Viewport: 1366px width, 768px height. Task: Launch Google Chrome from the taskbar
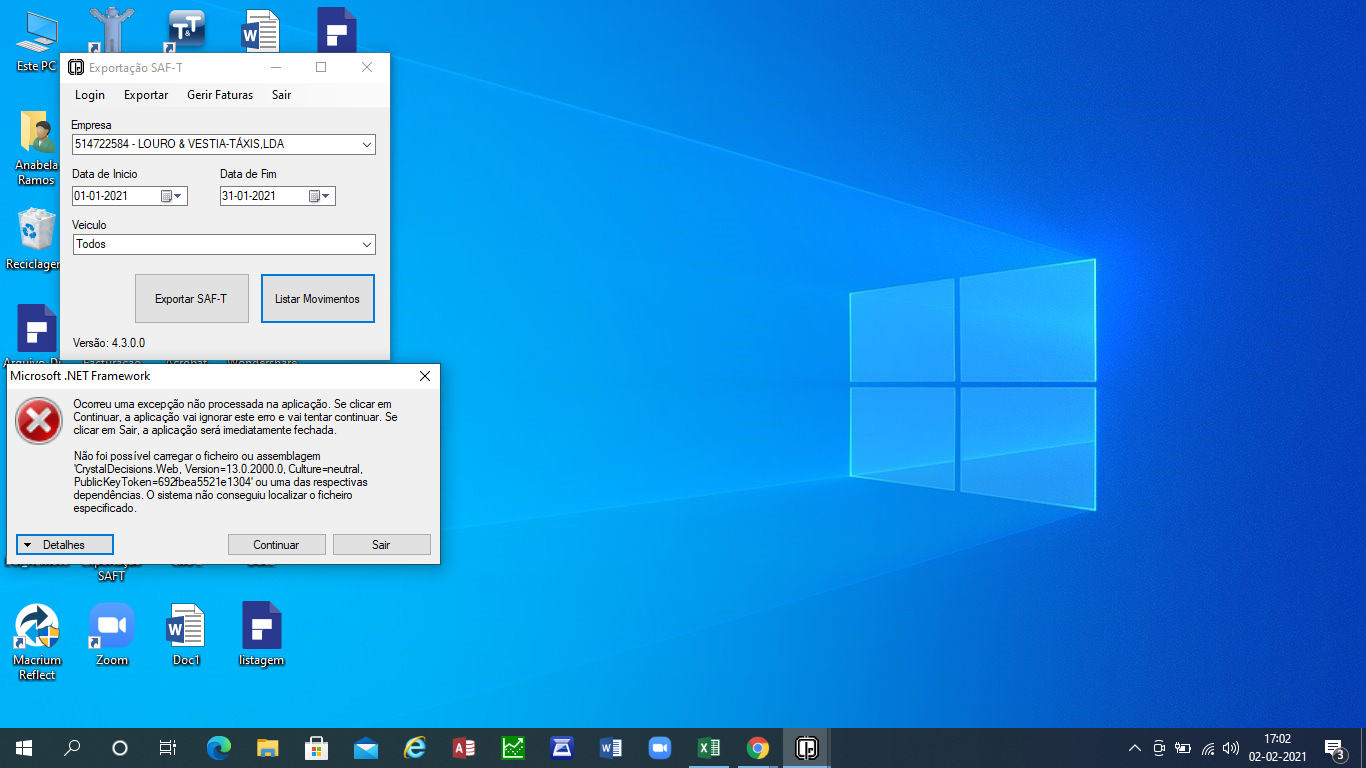coord(758,748)
